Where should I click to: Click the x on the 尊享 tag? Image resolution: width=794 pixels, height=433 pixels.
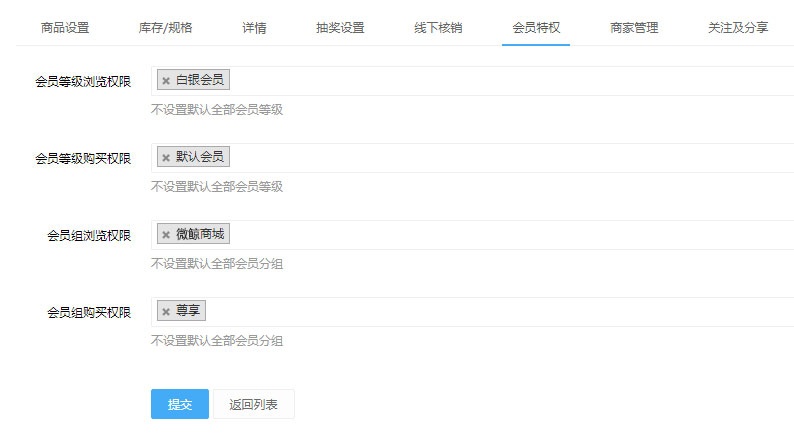(x=166, y=312)
